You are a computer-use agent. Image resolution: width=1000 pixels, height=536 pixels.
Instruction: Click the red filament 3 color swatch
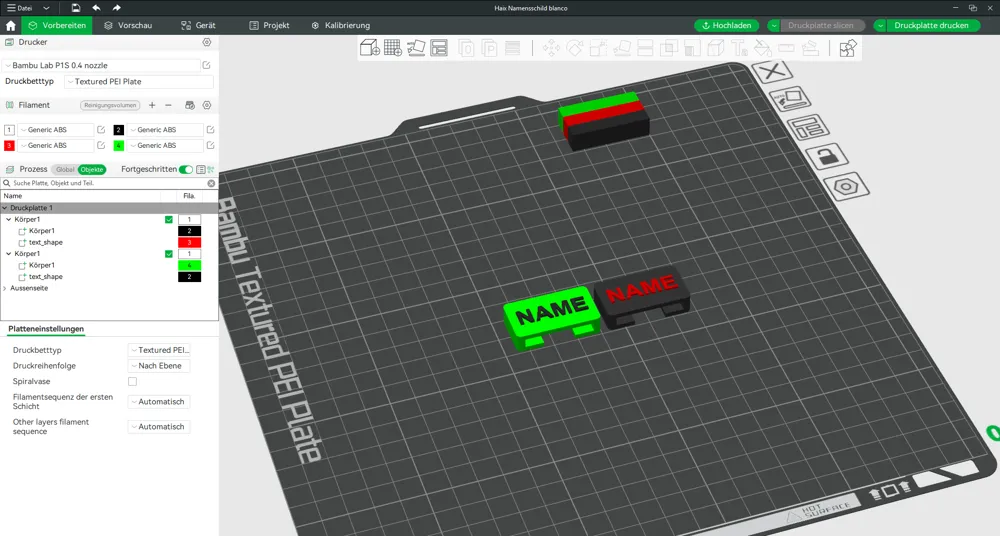click(x=9, y=145)
